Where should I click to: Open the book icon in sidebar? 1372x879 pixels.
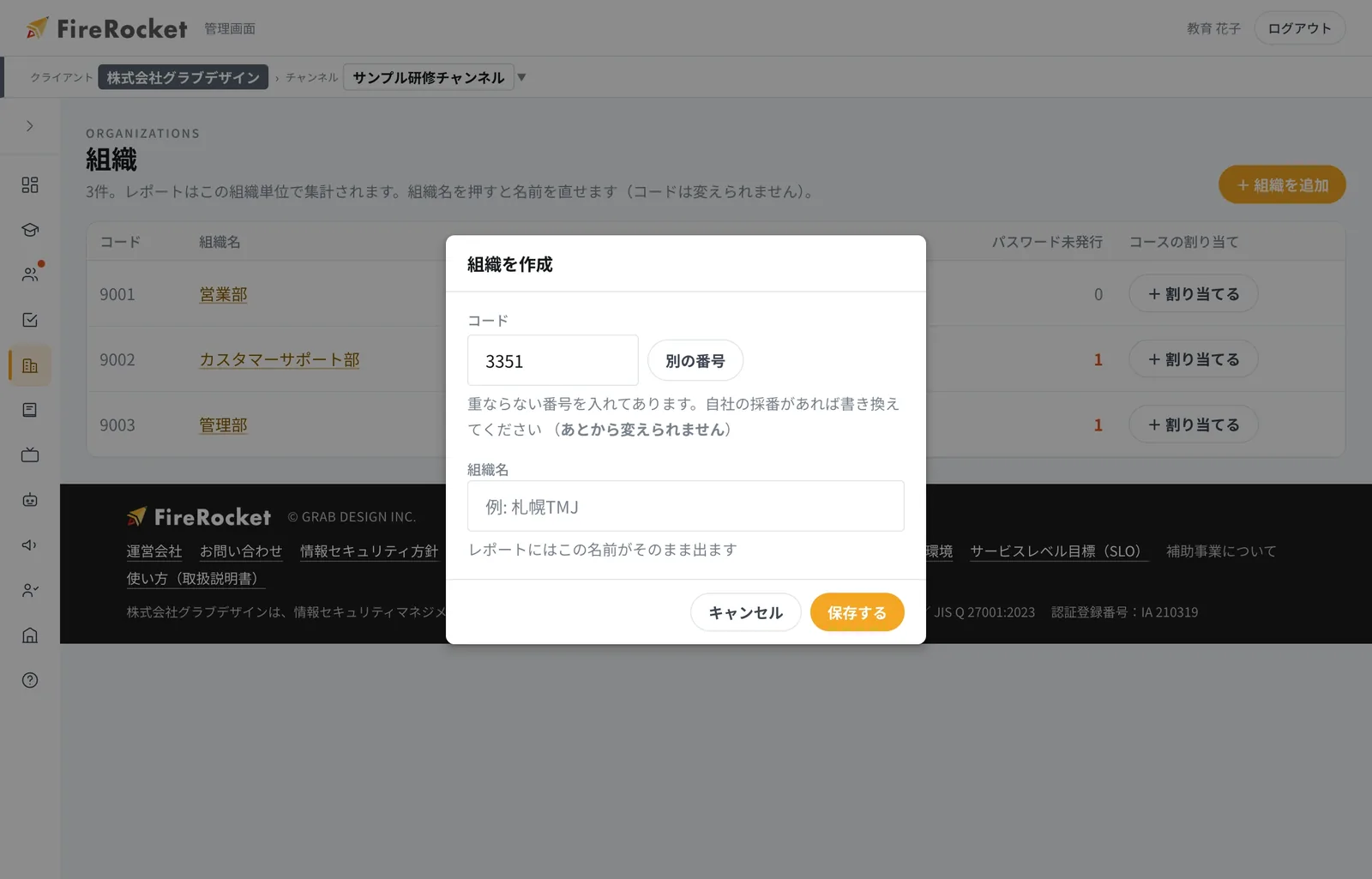tap(30, 410)
